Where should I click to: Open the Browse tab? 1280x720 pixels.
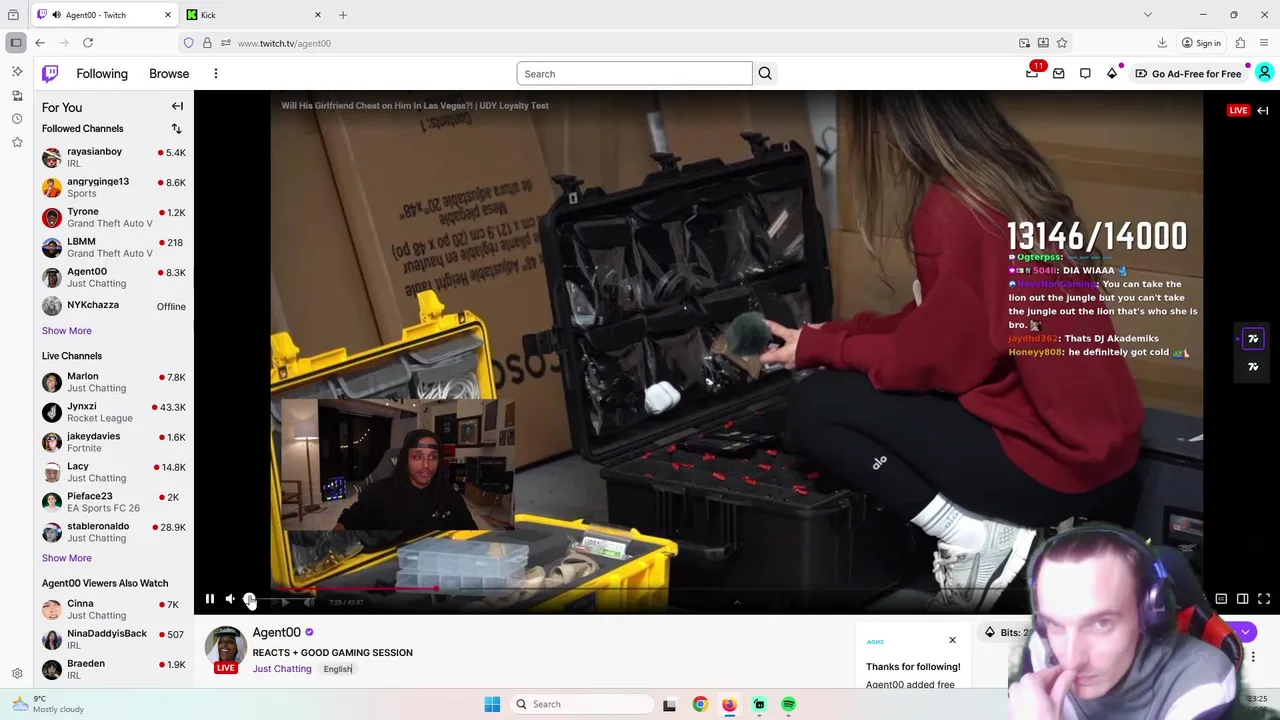click(x=169, y=73)
